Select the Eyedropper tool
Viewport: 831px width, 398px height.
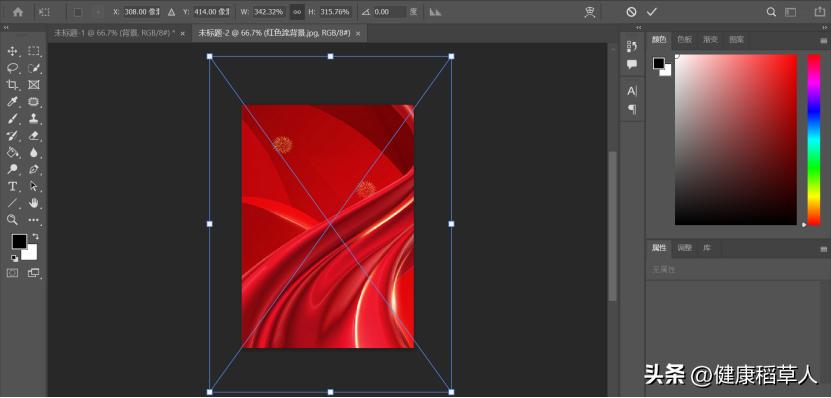click(12, 102)
